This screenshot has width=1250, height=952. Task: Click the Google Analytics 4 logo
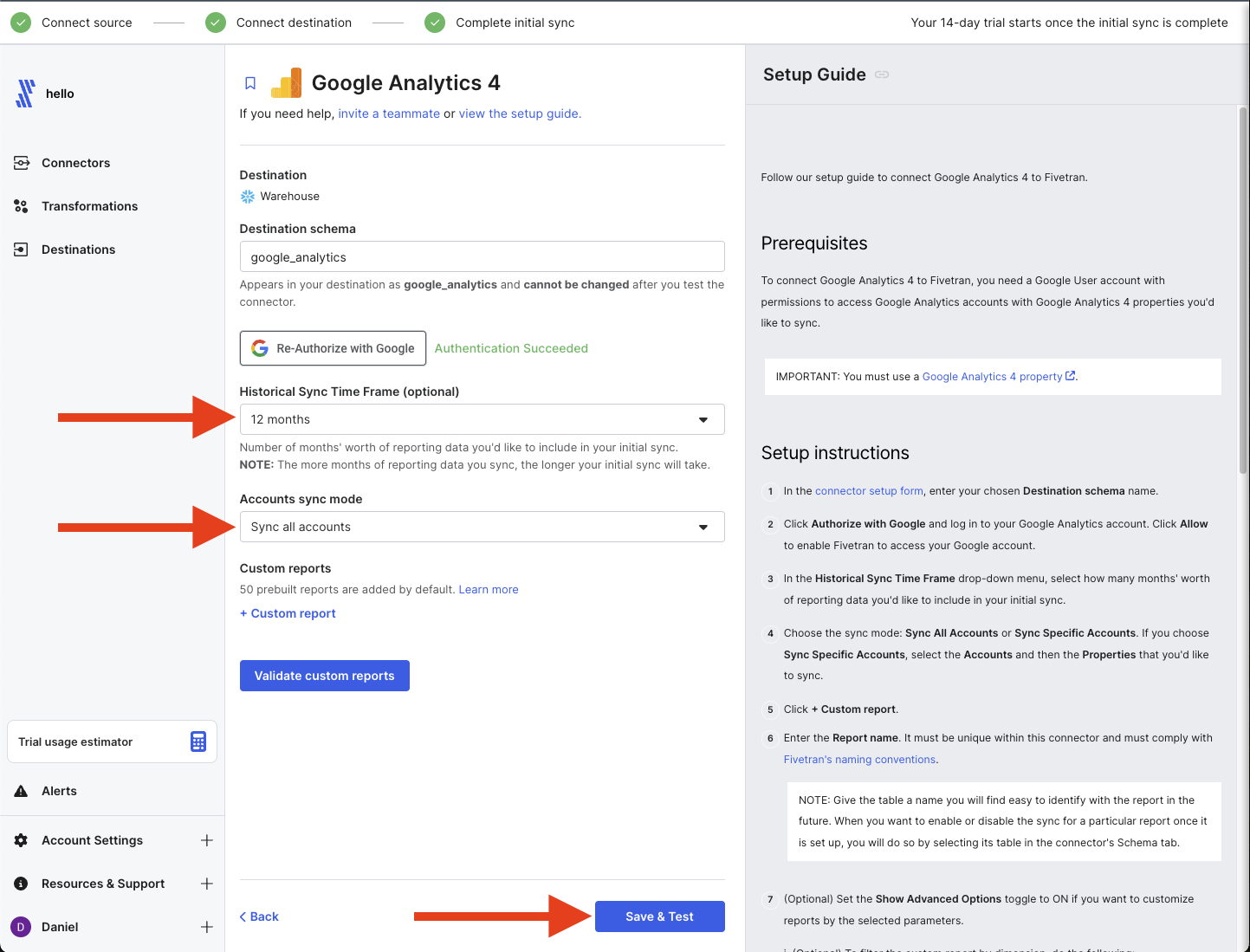coord(287,83)
